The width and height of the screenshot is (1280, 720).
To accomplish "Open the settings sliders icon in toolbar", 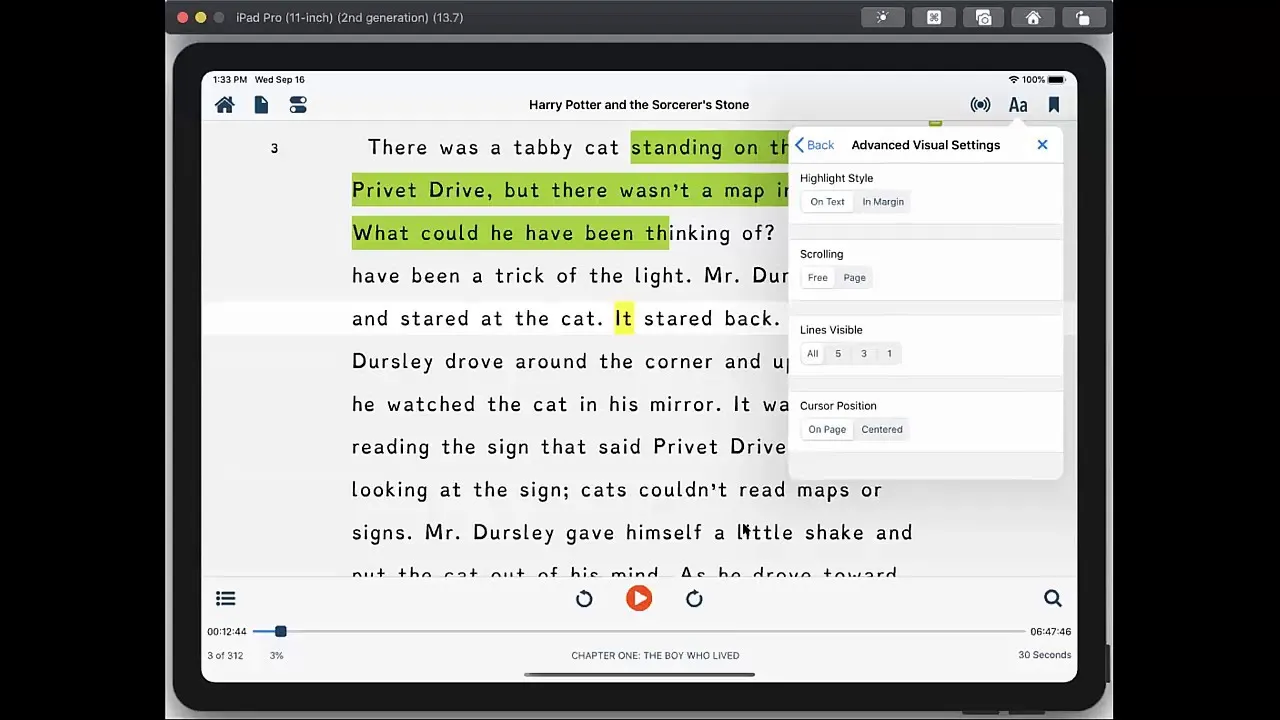I will tap(298, 105).
